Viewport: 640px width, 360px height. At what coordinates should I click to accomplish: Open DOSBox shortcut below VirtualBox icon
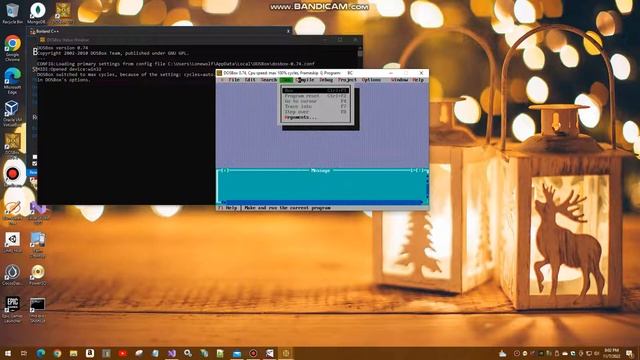pyautogui.click(x=12, y=144)
